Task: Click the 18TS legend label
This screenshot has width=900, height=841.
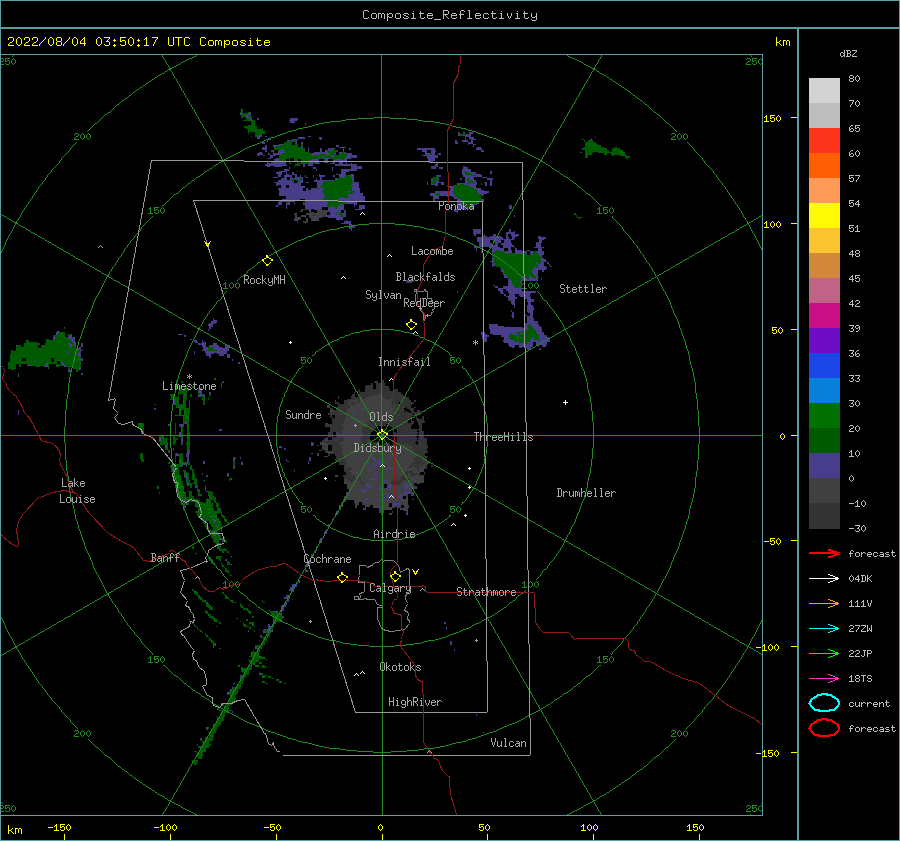Action: (860, 679)
